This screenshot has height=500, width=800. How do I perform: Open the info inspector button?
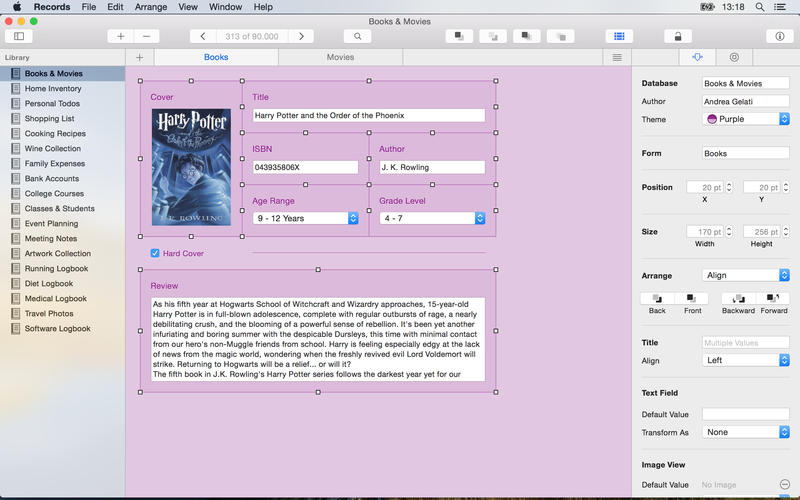[x=780, y=36]
